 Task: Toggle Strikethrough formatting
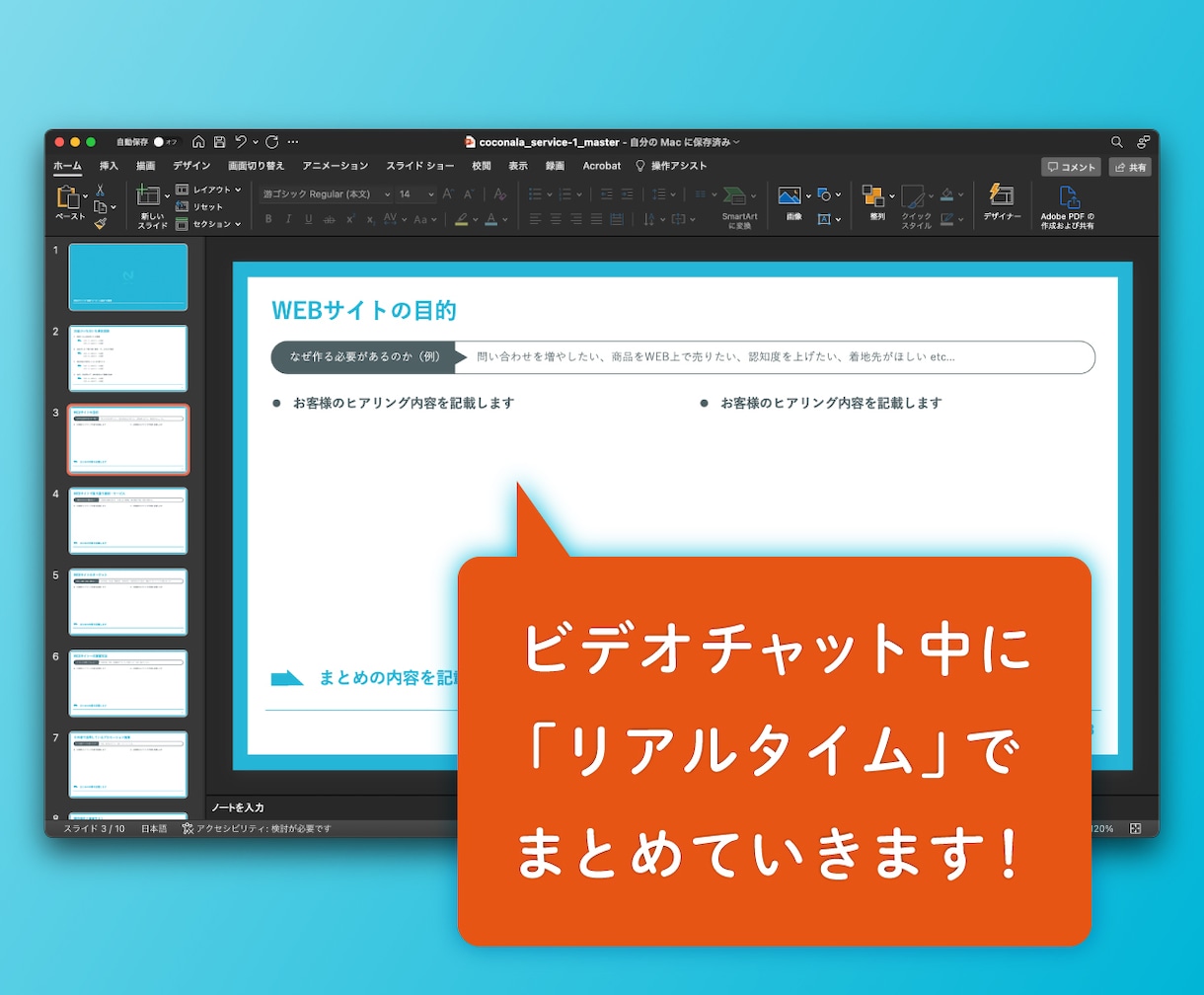(x=330, y=219)
